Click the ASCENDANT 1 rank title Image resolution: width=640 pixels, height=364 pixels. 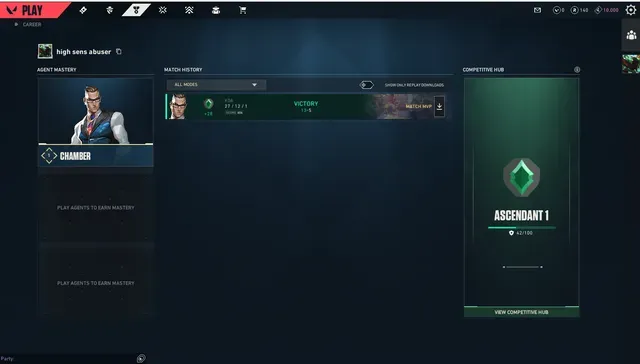521,215
